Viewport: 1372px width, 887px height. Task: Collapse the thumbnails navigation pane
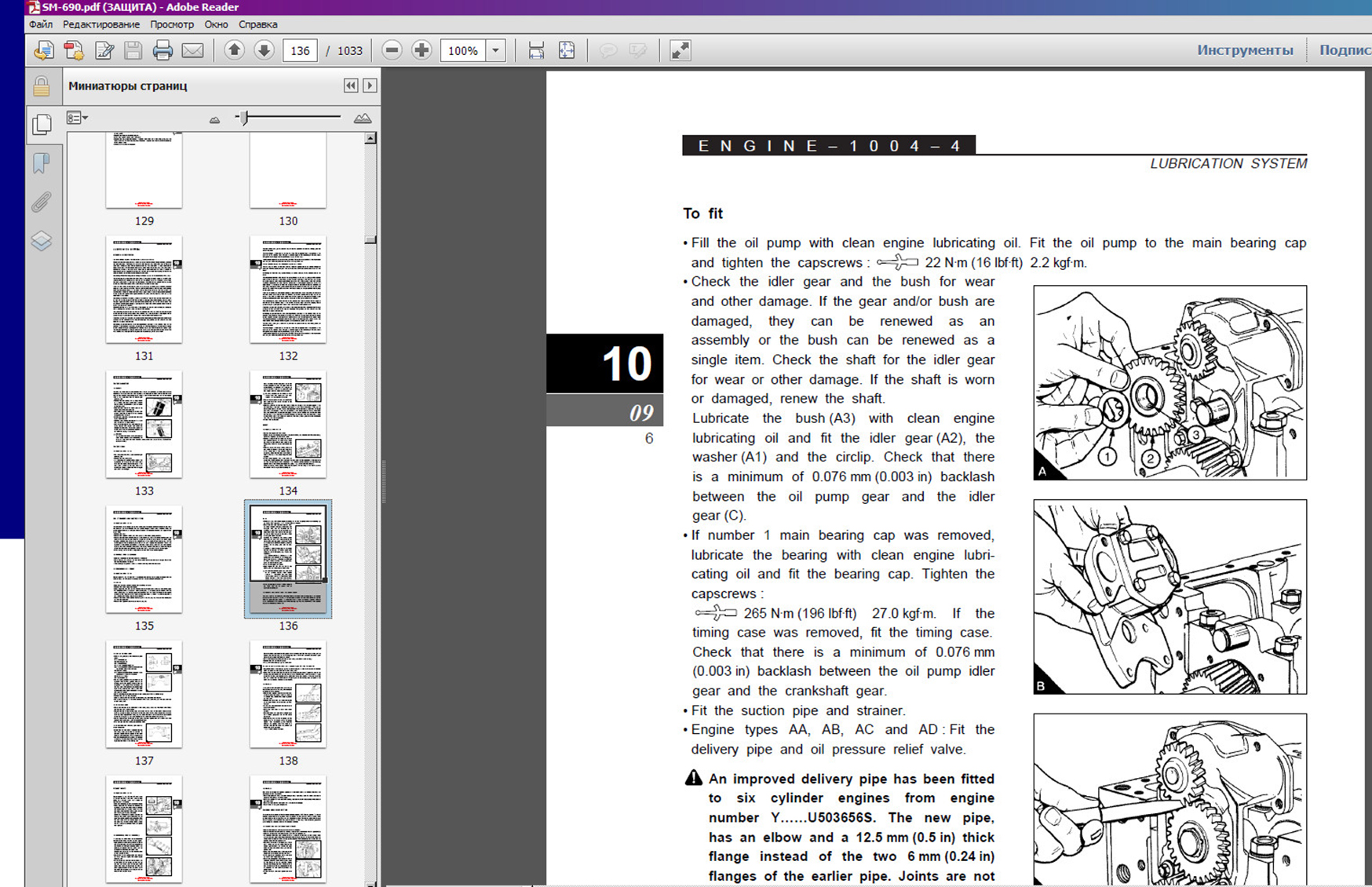pos(351,86)
